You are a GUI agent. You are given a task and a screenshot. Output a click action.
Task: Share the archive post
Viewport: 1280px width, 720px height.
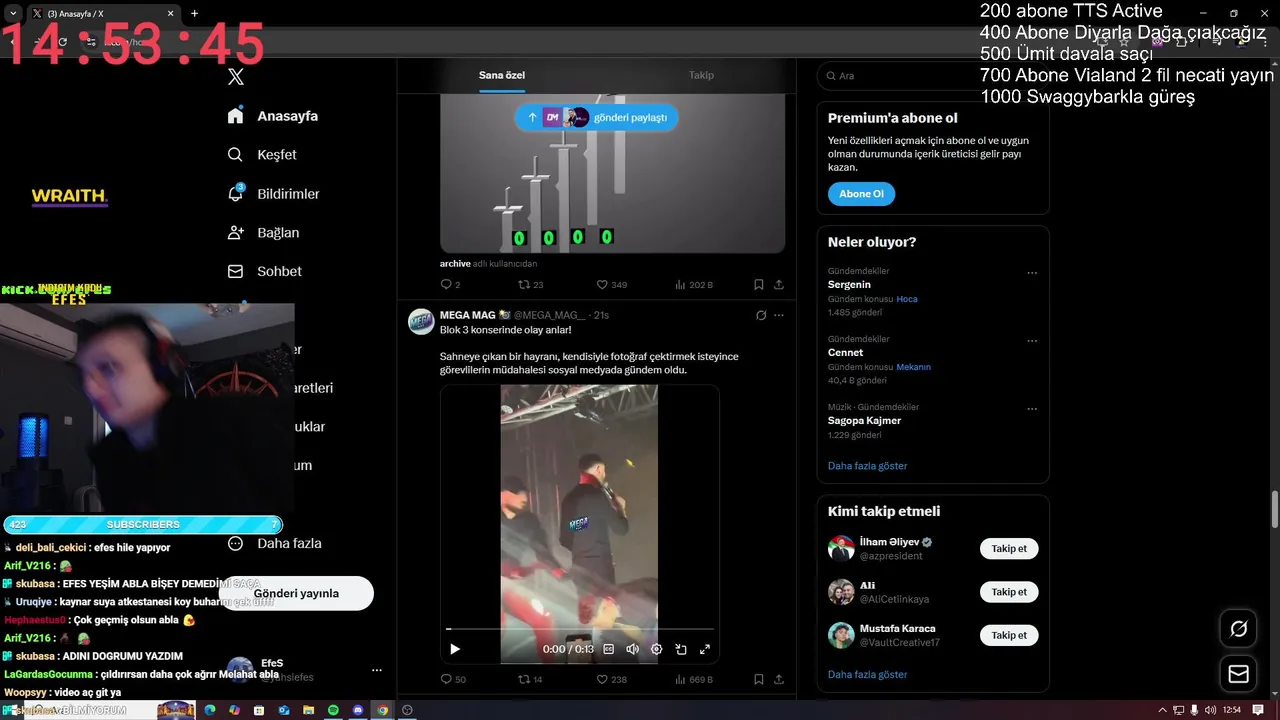[779, 285]
